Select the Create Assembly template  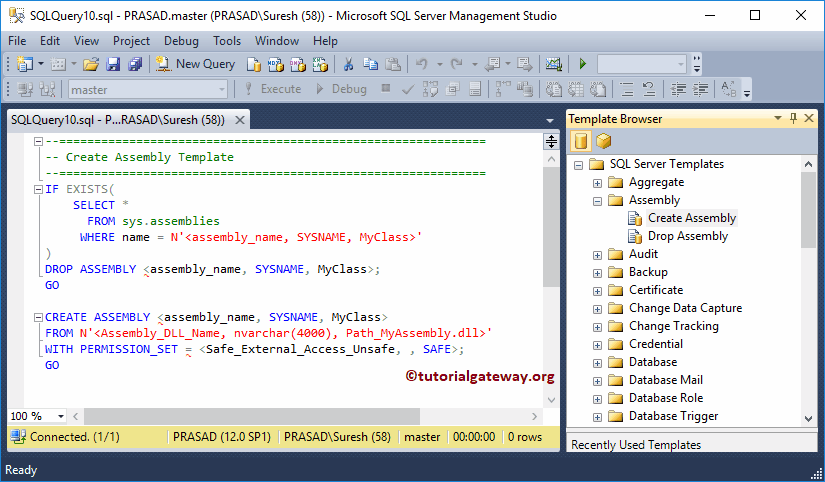(x=692, y=218)
